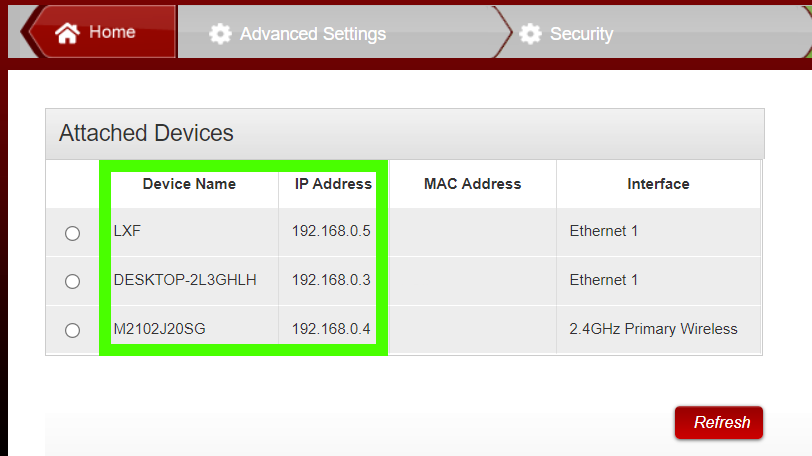Click the Device Name column header
Viewport: 812px width, 456px height.
[x=189, y=184]
